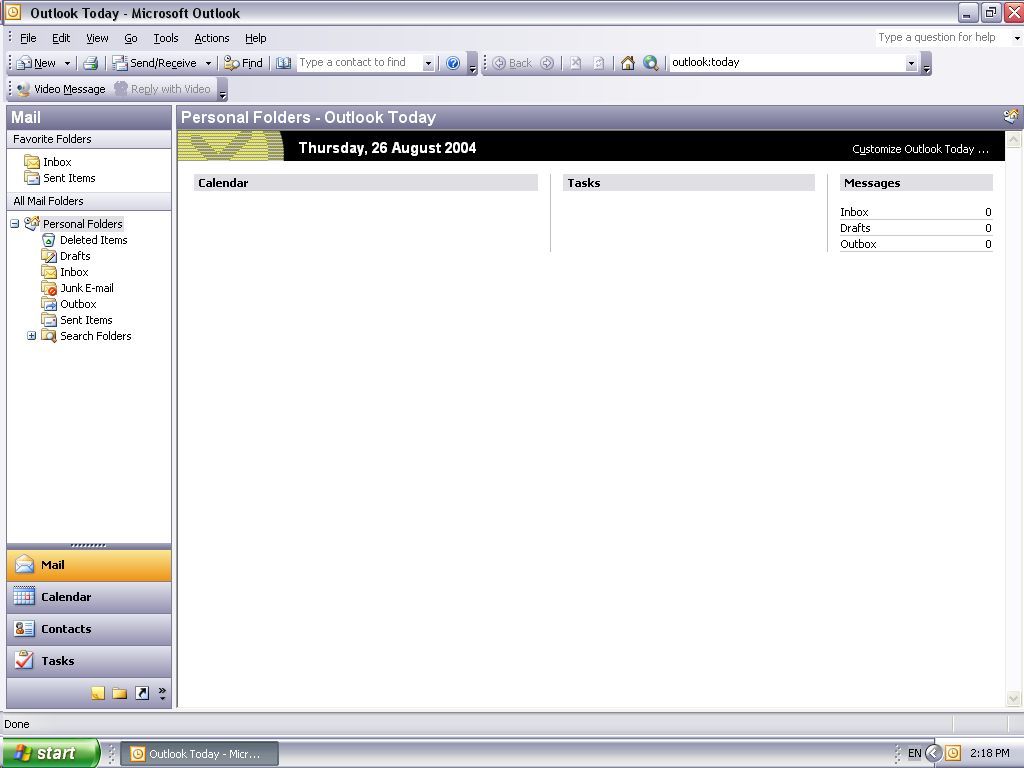Click the Calendar heading in Outlook Today
Screen dimensions: 1024x768
(223, 183)
